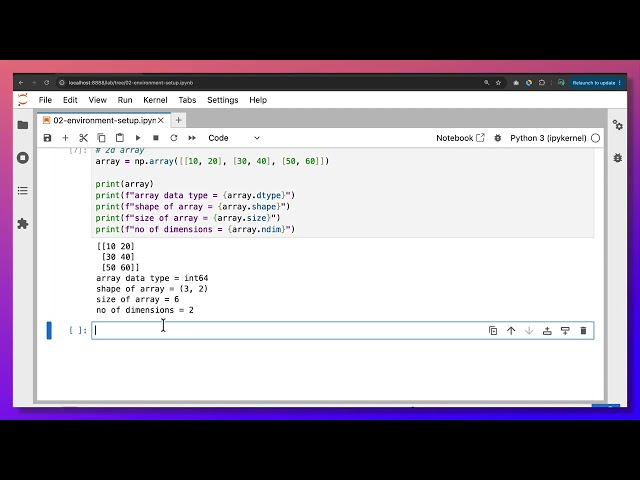Open the Tabs menu
The image size is (640, 480).
[187, 100]
